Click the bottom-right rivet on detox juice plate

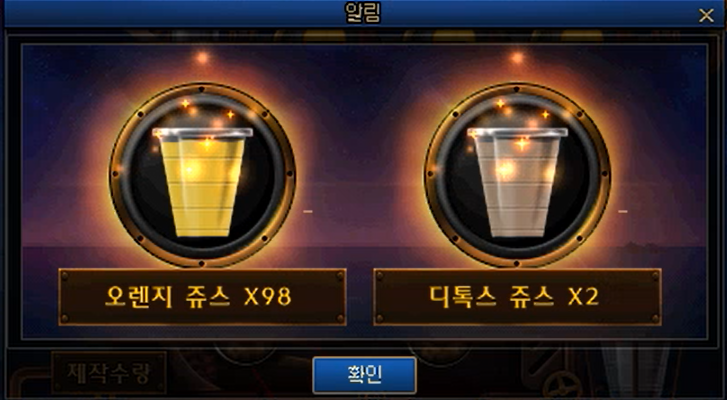coord(655,318)
